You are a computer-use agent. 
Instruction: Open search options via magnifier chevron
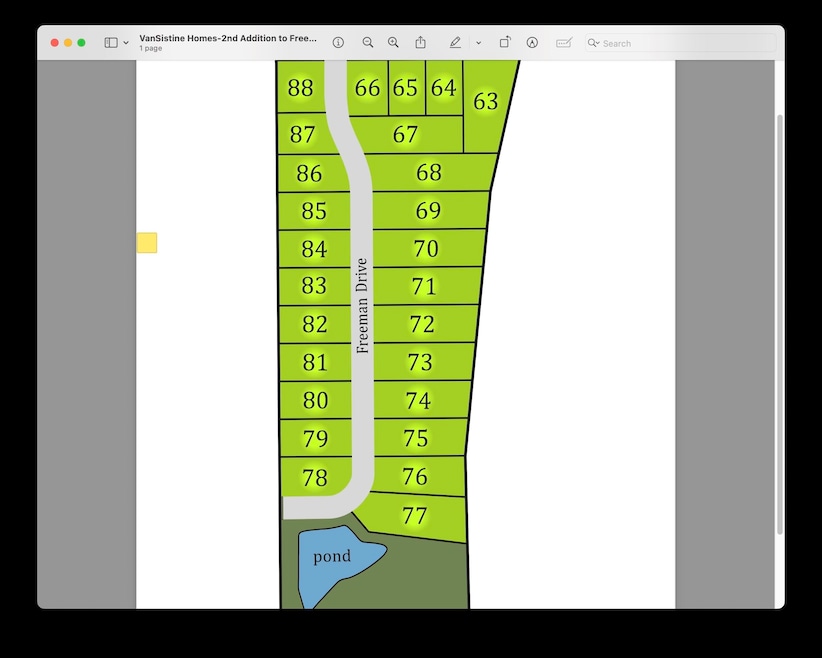594,43
